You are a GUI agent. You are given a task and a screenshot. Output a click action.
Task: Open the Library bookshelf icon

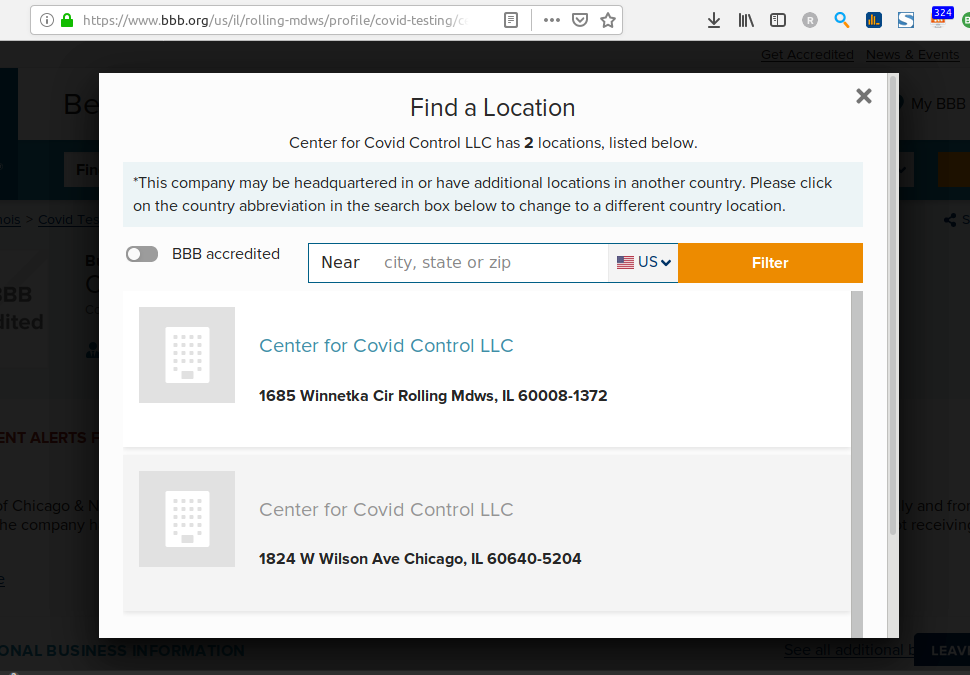[x=746, y=20]
